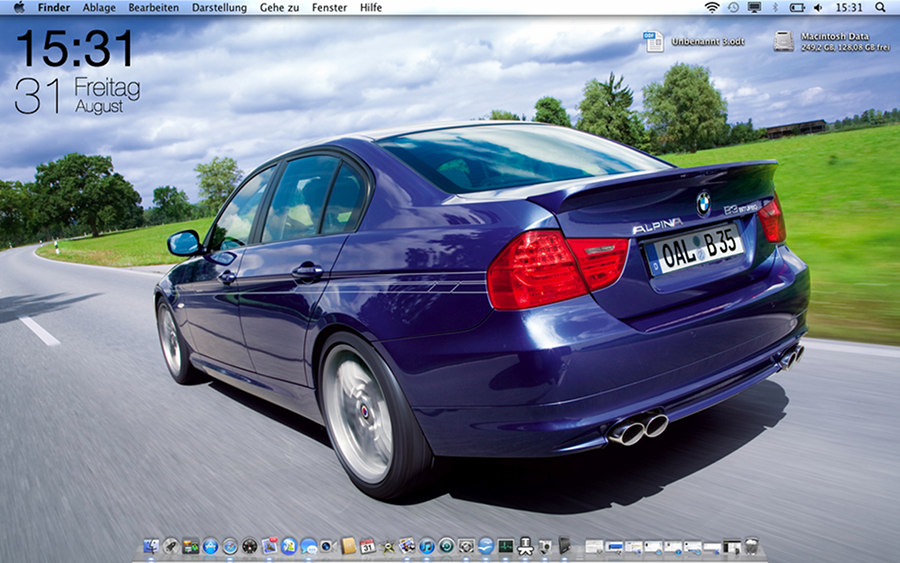This screenshot has width=900, height=563.
Task: Launch OpenOffice seagull icon in Dock
Action: 486,546
